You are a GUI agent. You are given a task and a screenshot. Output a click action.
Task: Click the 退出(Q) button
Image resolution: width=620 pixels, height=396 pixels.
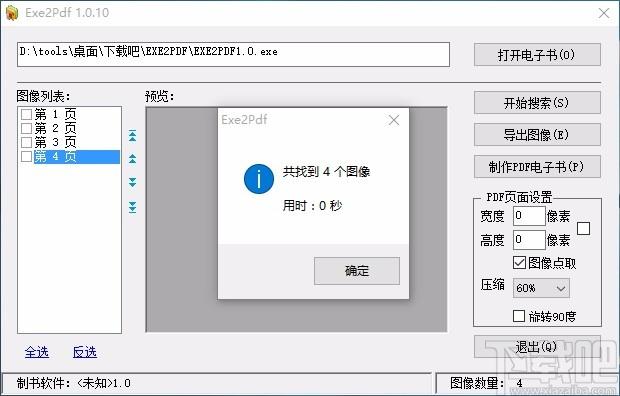pyautogui.click(x=537, y=347)
